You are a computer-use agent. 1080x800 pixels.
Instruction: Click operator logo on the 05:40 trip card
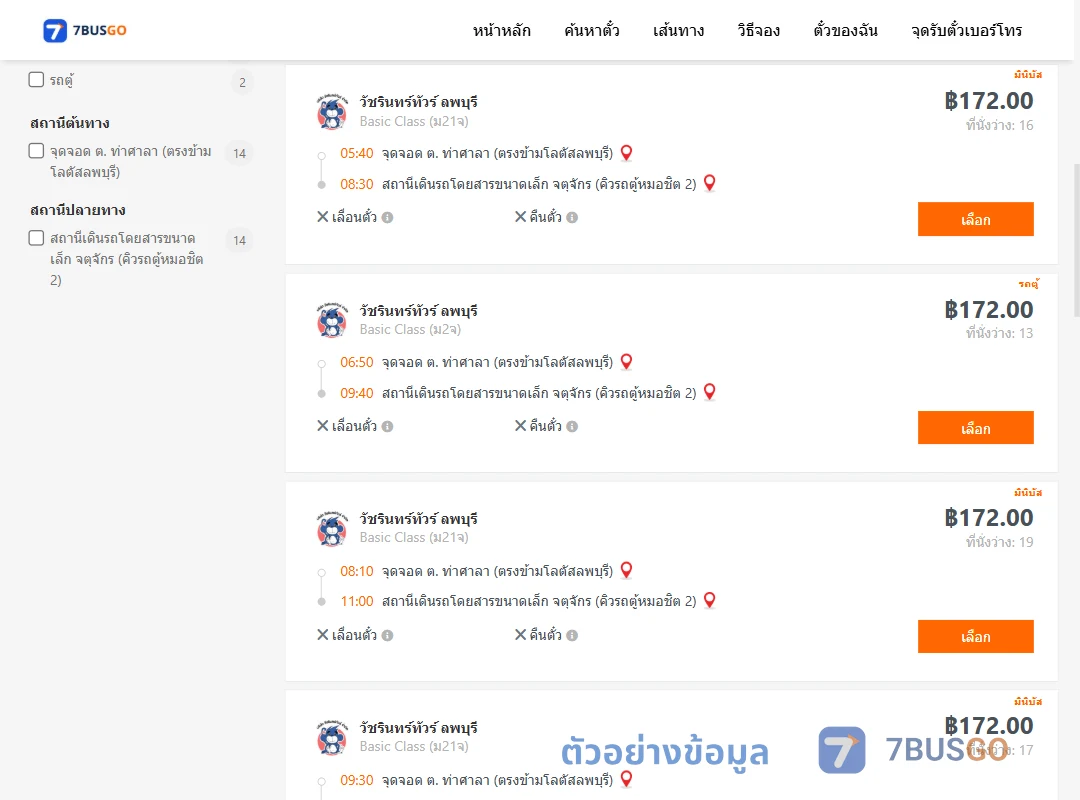pyautogui.click(x=332, y=112)
